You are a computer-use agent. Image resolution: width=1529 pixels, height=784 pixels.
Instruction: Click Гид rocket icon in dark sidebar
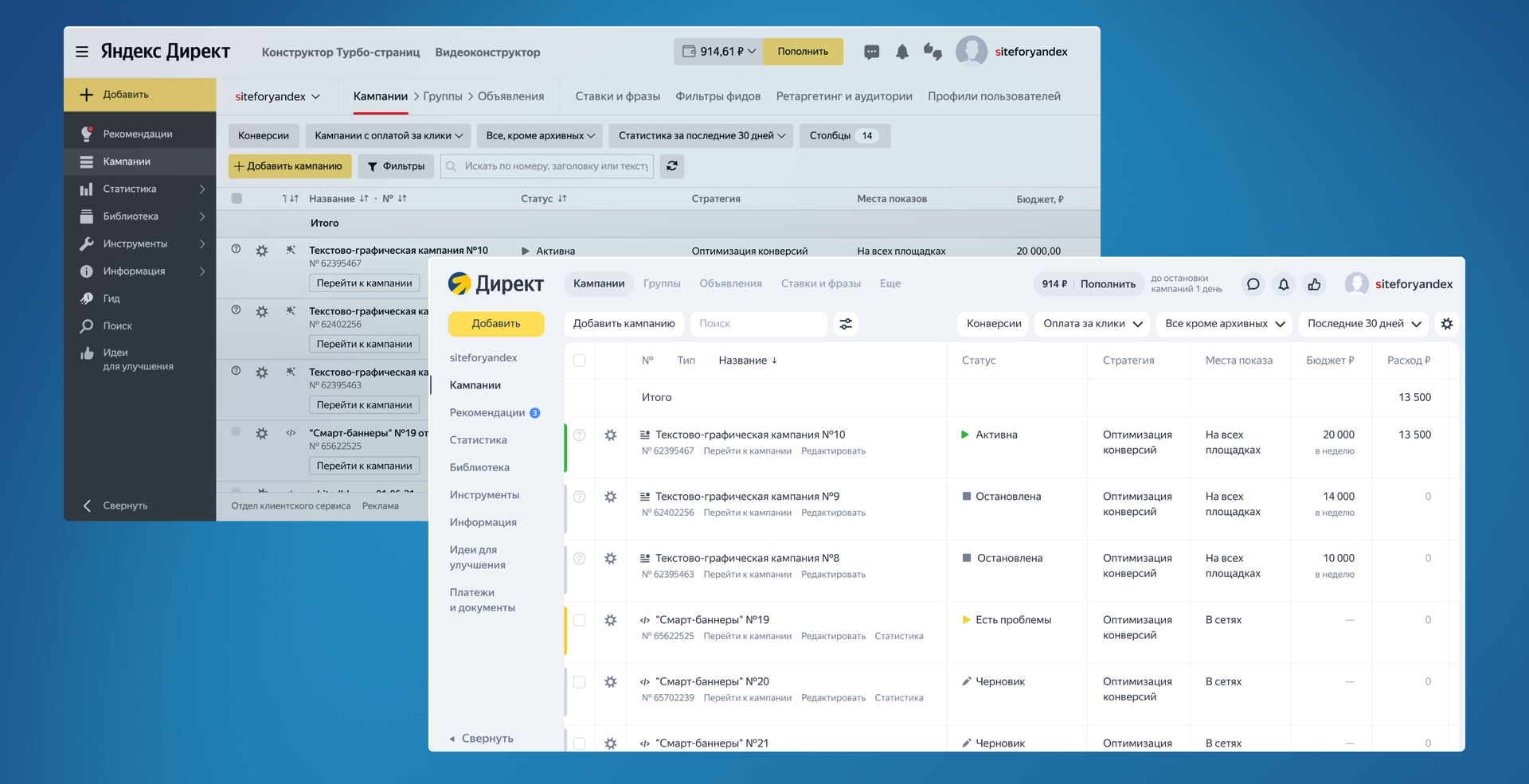tap(87, 298)
